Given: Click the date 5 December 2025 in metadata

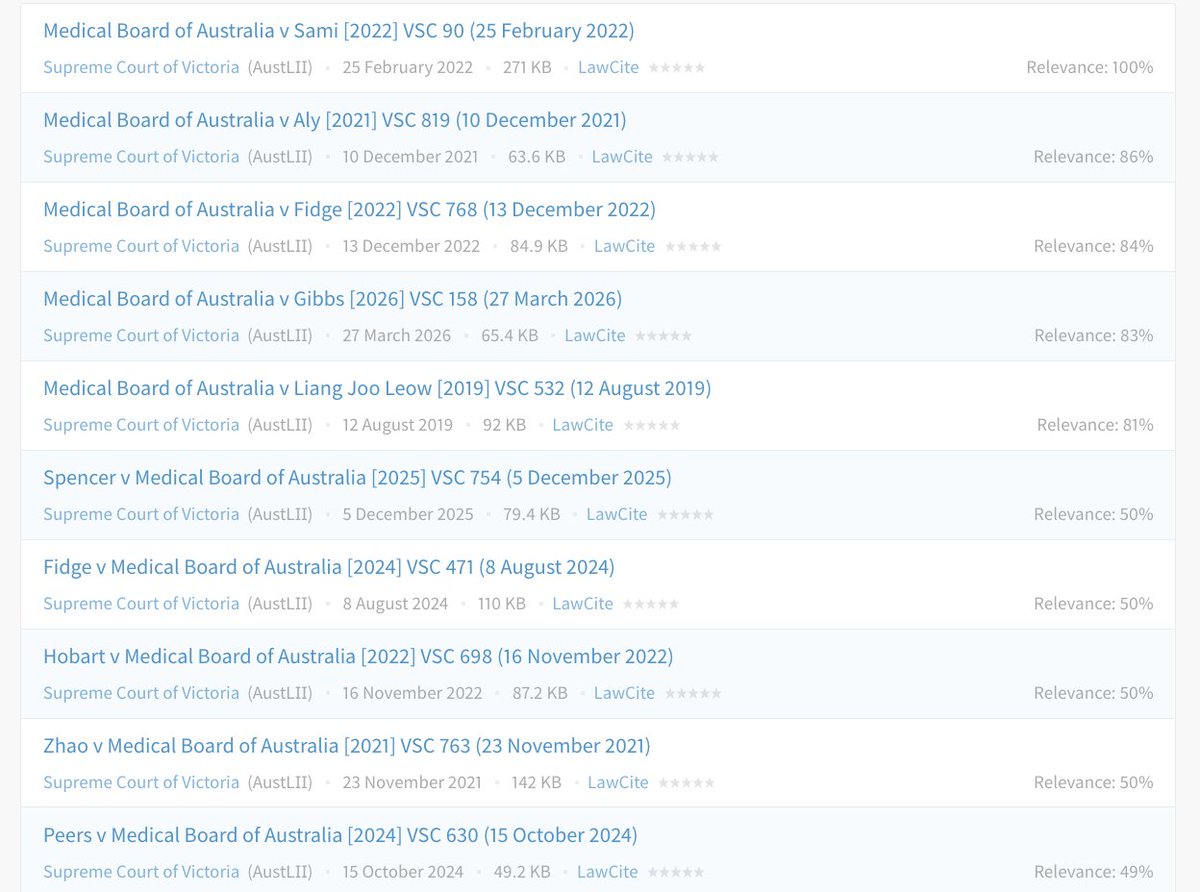Looking at the screenshot, I should pos(408,514).
